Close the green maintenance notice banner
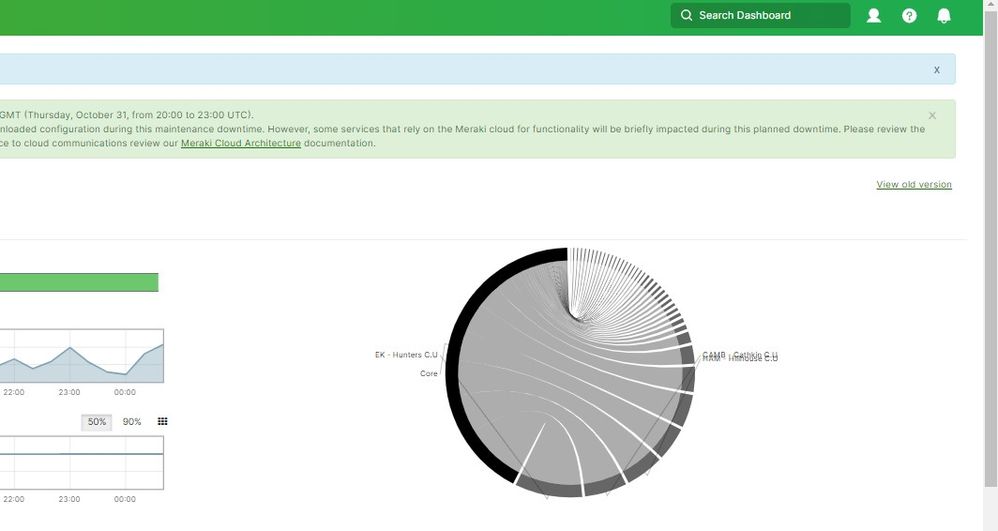998x531 pixels. (x=932, y=116)
